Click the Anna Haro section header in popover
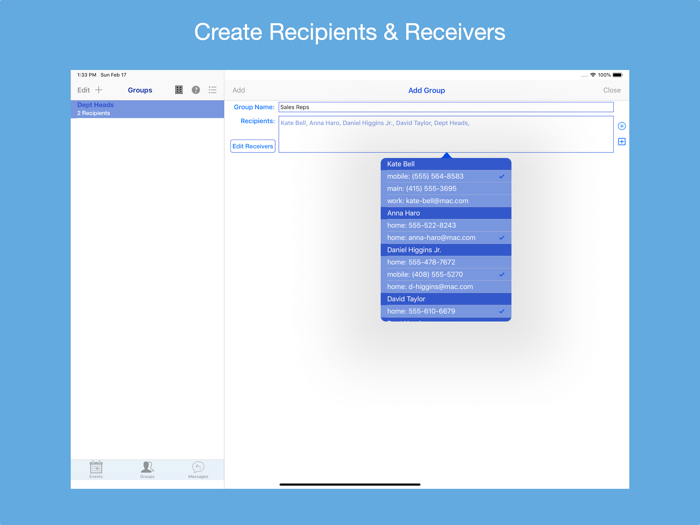The width and height of the screenshot is (700, 525). (x=446, y=213)
